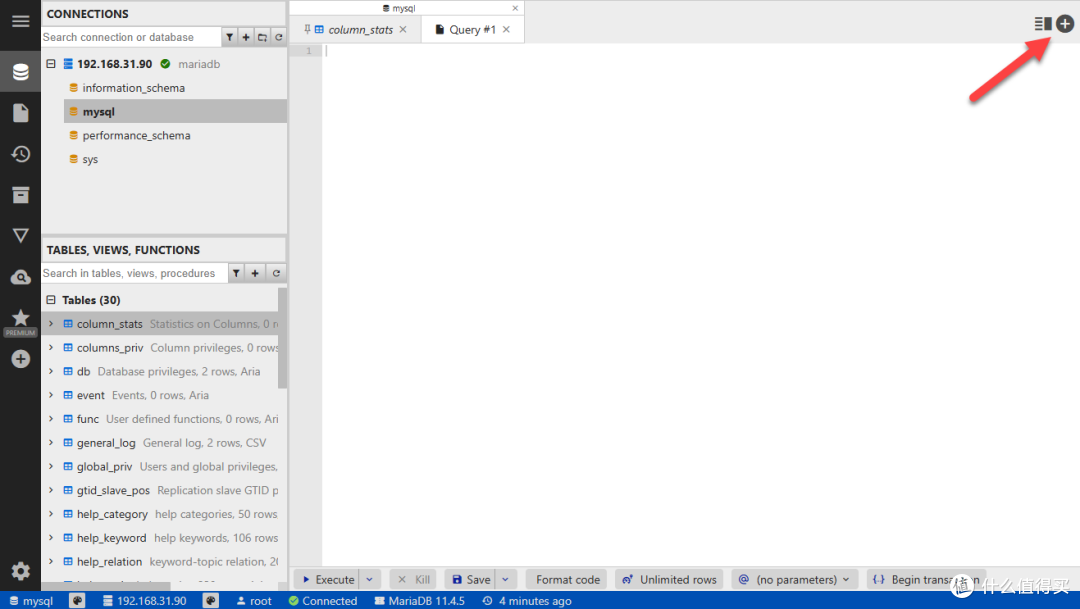Refresh the tables list

pyautogui.click(x=276, y=273)
